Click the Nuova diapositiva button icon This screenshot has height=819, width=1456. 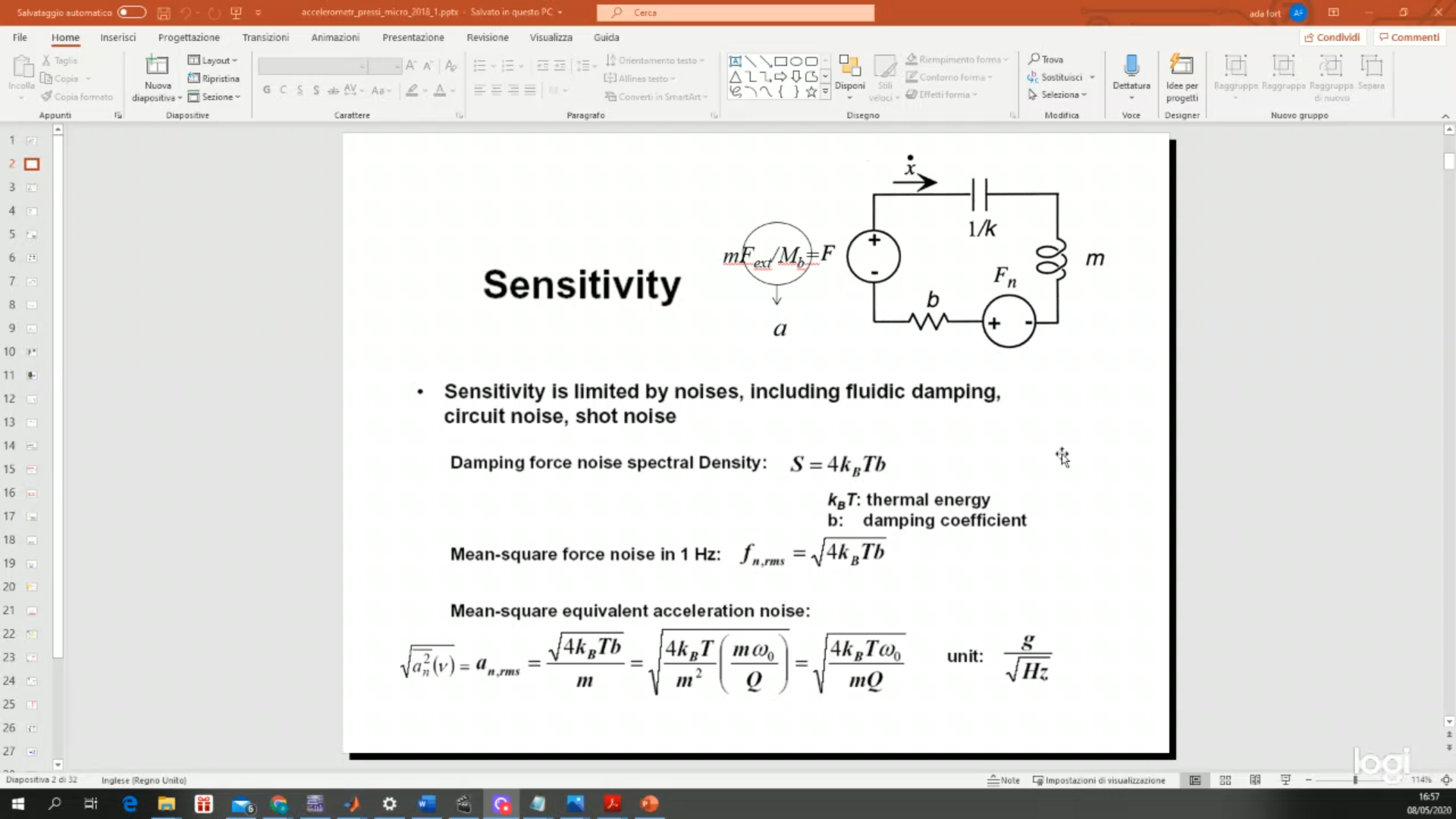pos(157,66)
